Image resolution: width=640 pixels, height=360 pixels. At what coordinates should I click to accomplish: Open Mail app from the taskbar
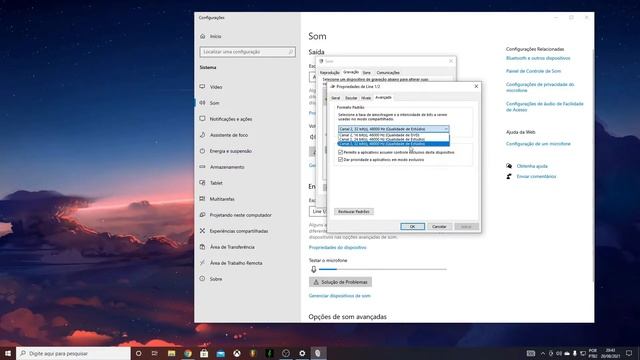point(220,353)
